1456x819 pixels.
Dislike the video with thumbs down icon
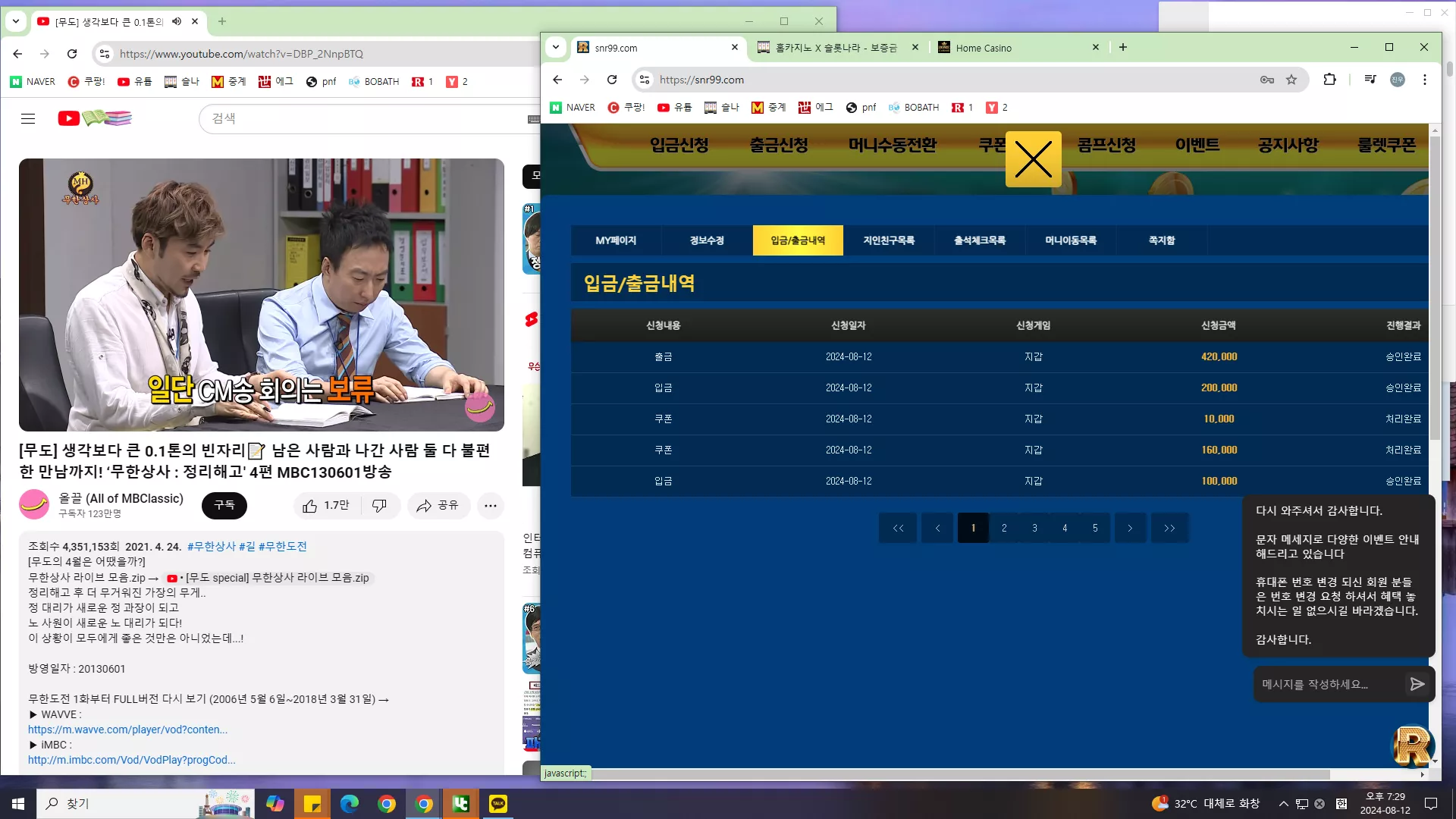pyautogui.click(x=379, y=506)
